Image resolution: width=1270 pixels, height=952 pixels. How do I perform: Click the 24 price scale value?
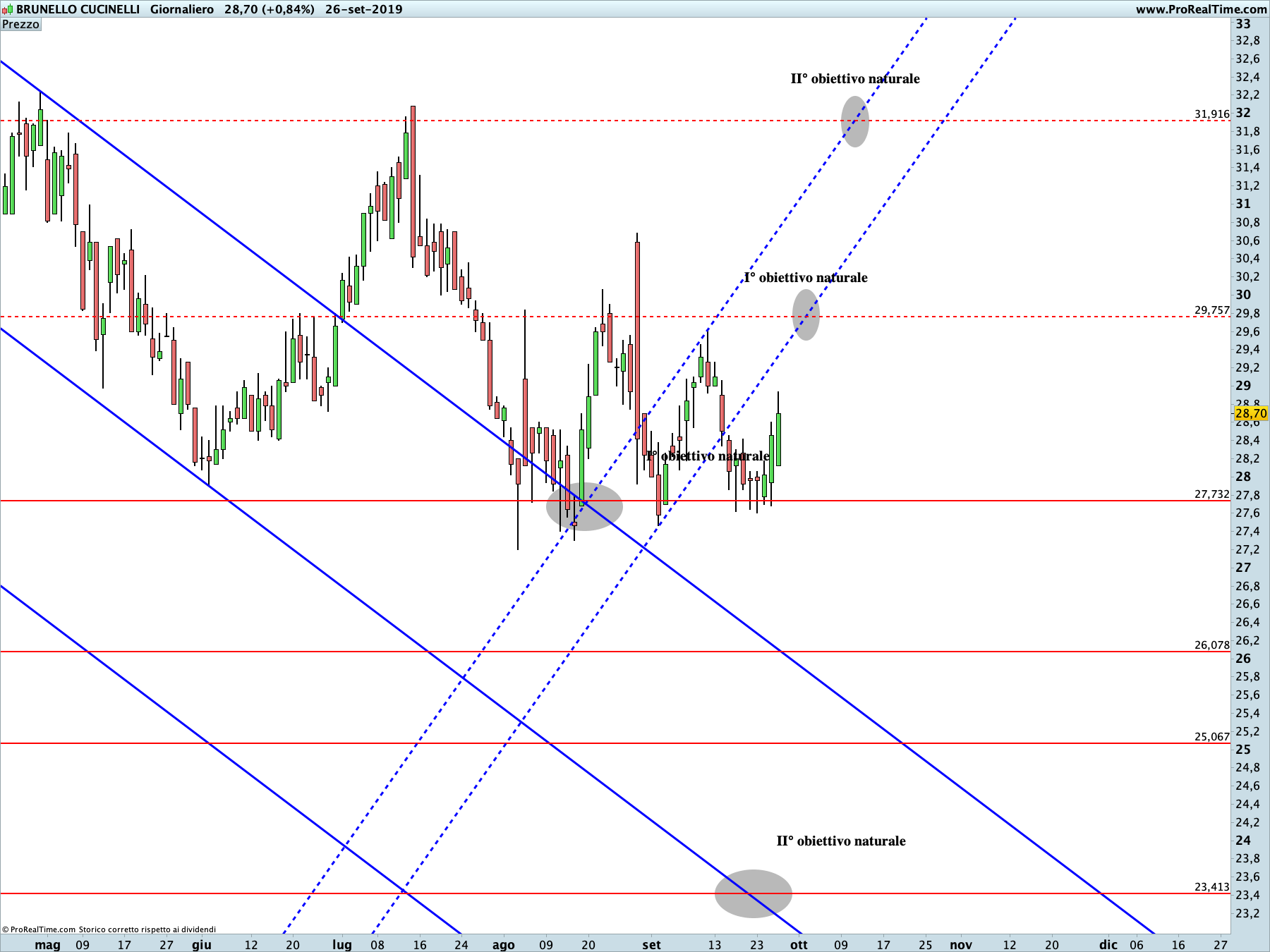click(x=1243, y=841)
